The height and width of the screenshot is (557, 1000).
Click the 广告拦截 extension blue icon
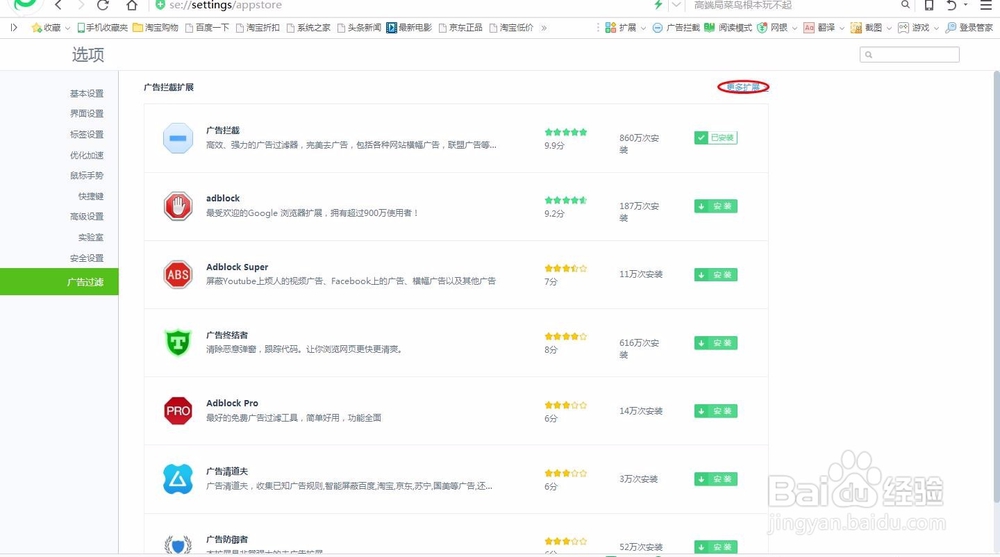[178, 138]
